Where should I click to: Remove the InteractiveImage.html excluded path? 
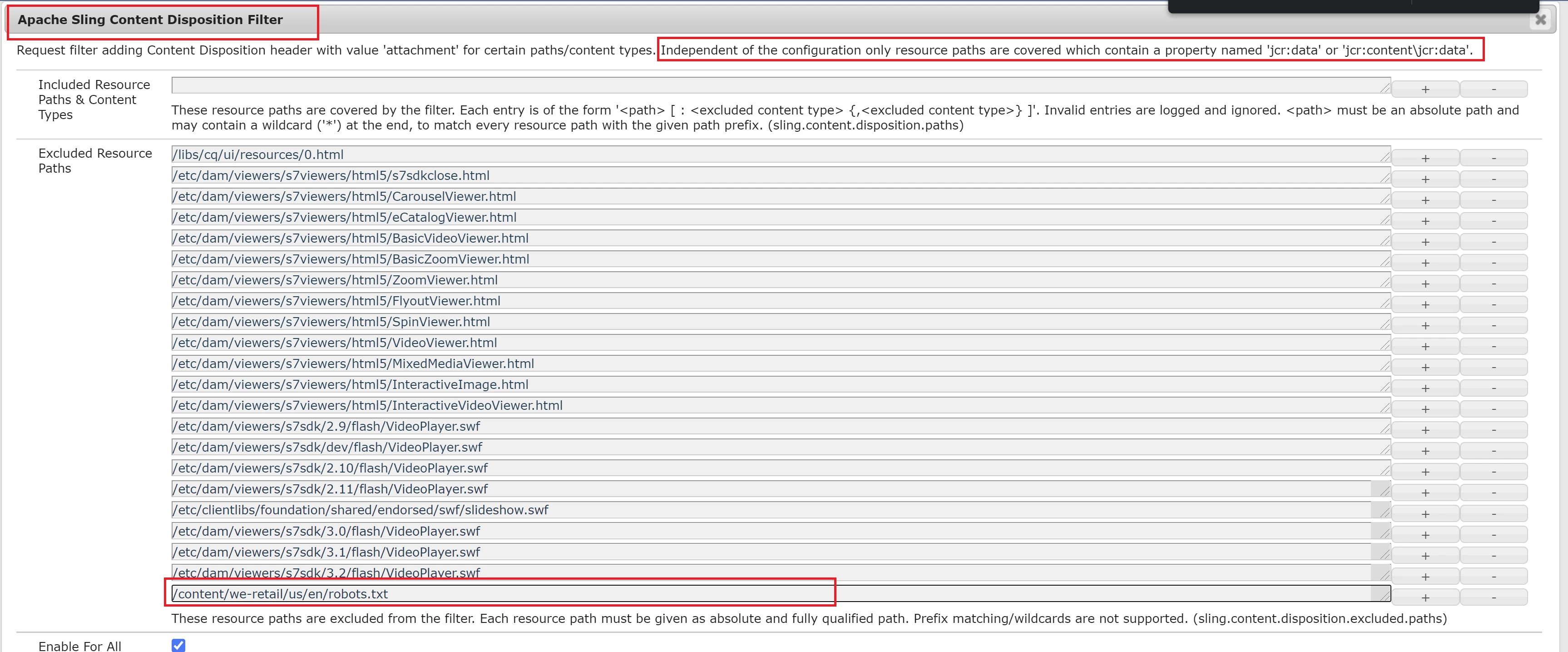pyautogui.click(x=1493, y=388)
